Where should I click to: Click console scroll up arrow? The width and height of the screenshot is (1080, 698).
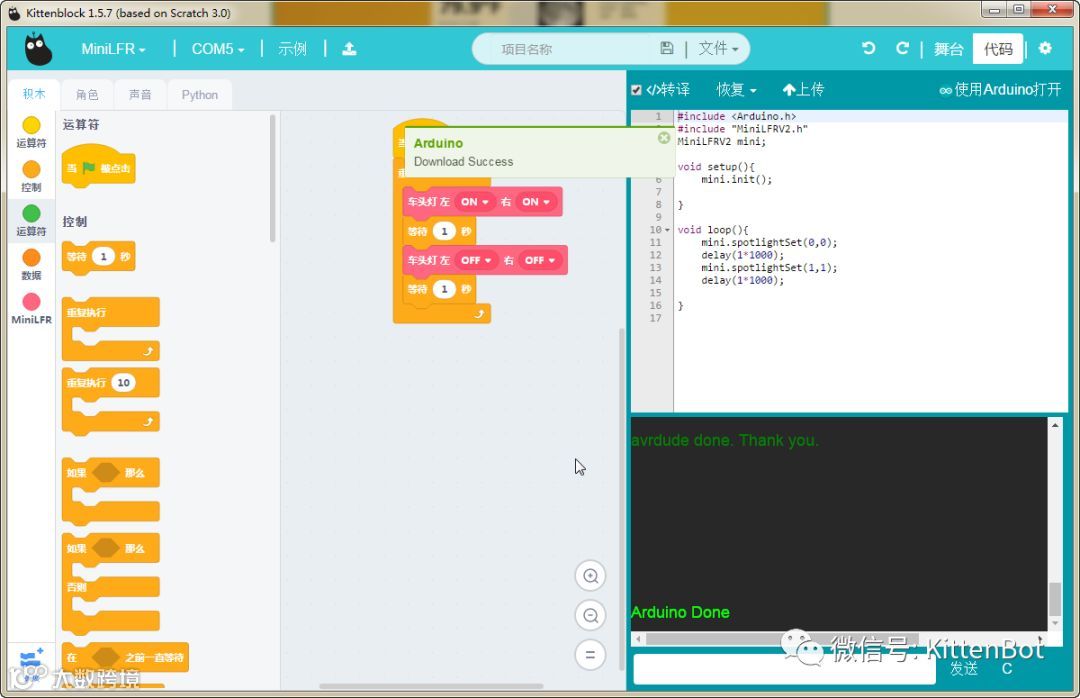click(1055, 425)
